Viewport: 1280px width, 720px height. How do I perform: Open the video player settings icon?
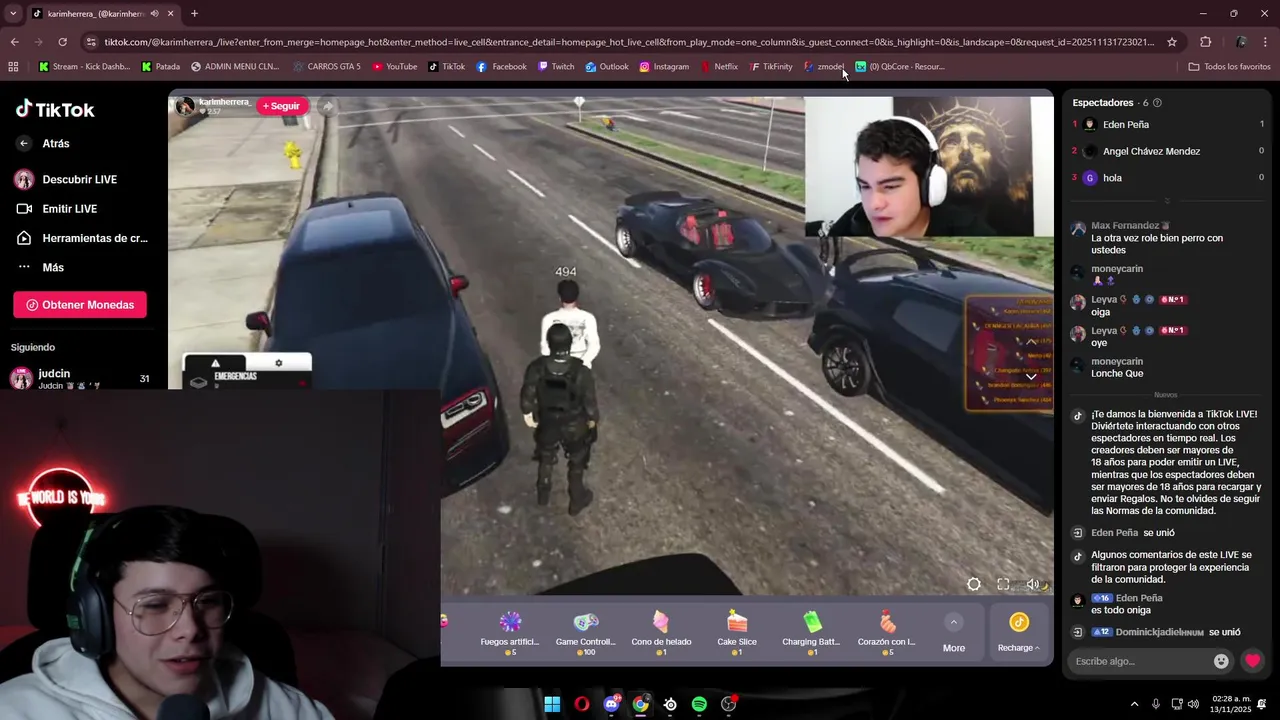[973, 585]
